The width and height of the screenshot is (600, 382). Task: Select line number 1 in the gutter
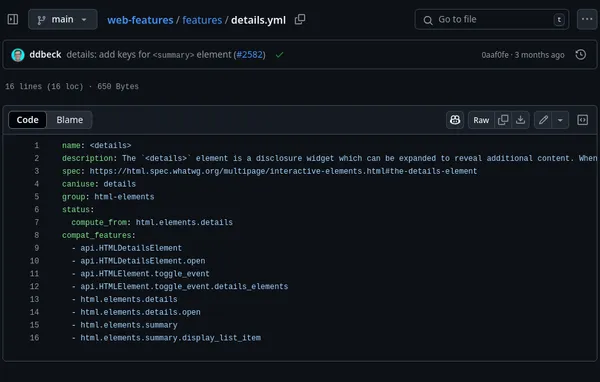pyautogui.click(x=36, y=145)
